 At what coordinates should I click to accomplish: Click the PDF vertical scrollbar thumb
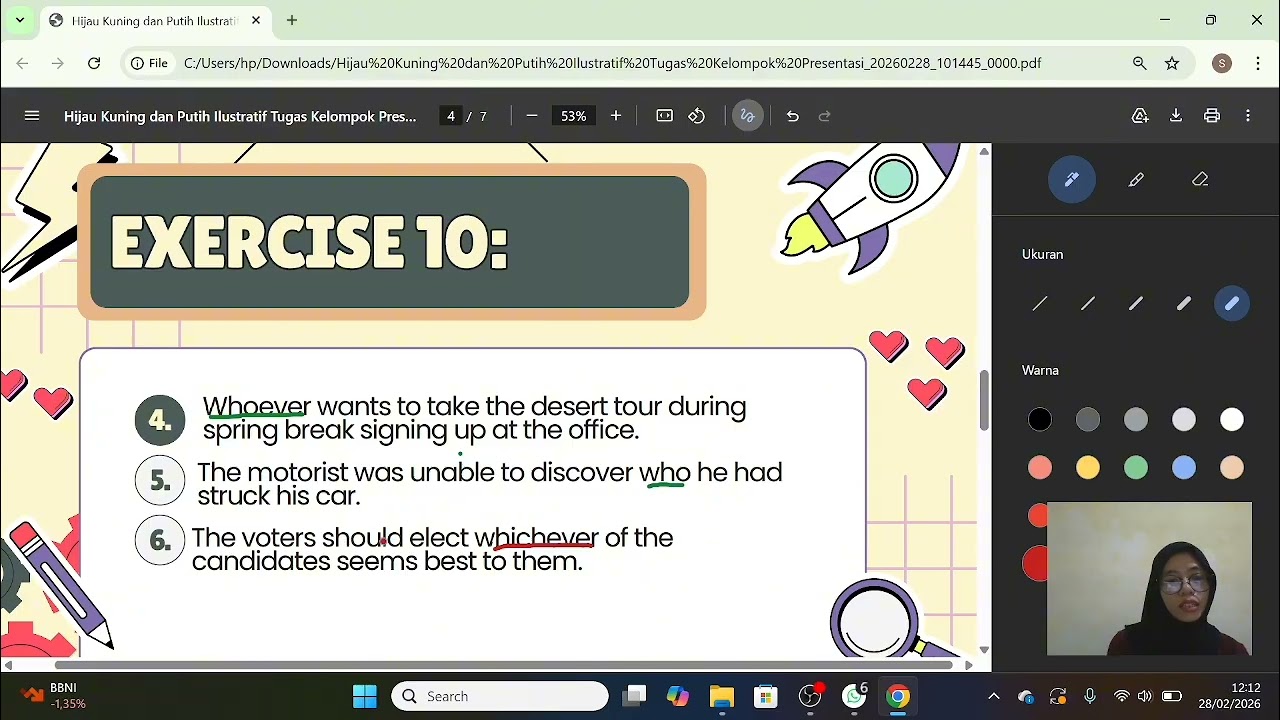point(984,400)
